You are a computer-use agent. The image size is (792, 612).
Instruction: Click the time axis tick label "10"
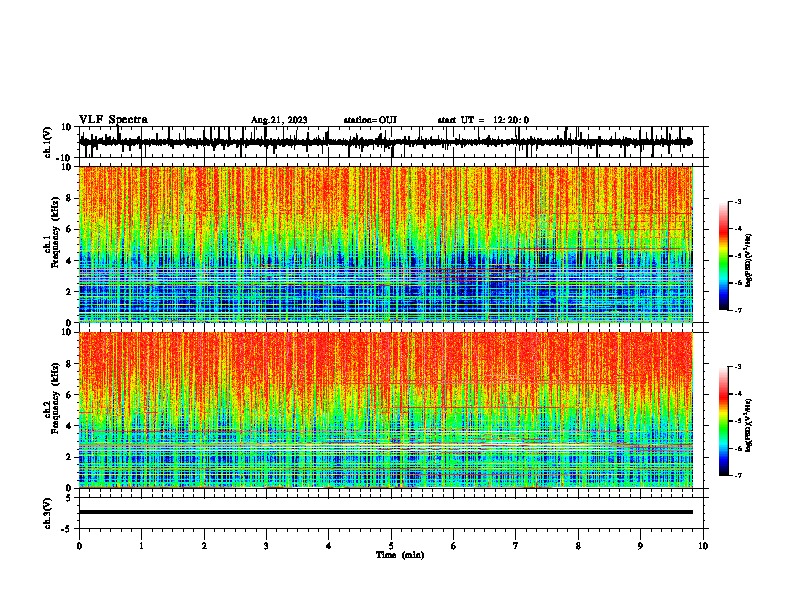tap(703, 546)
